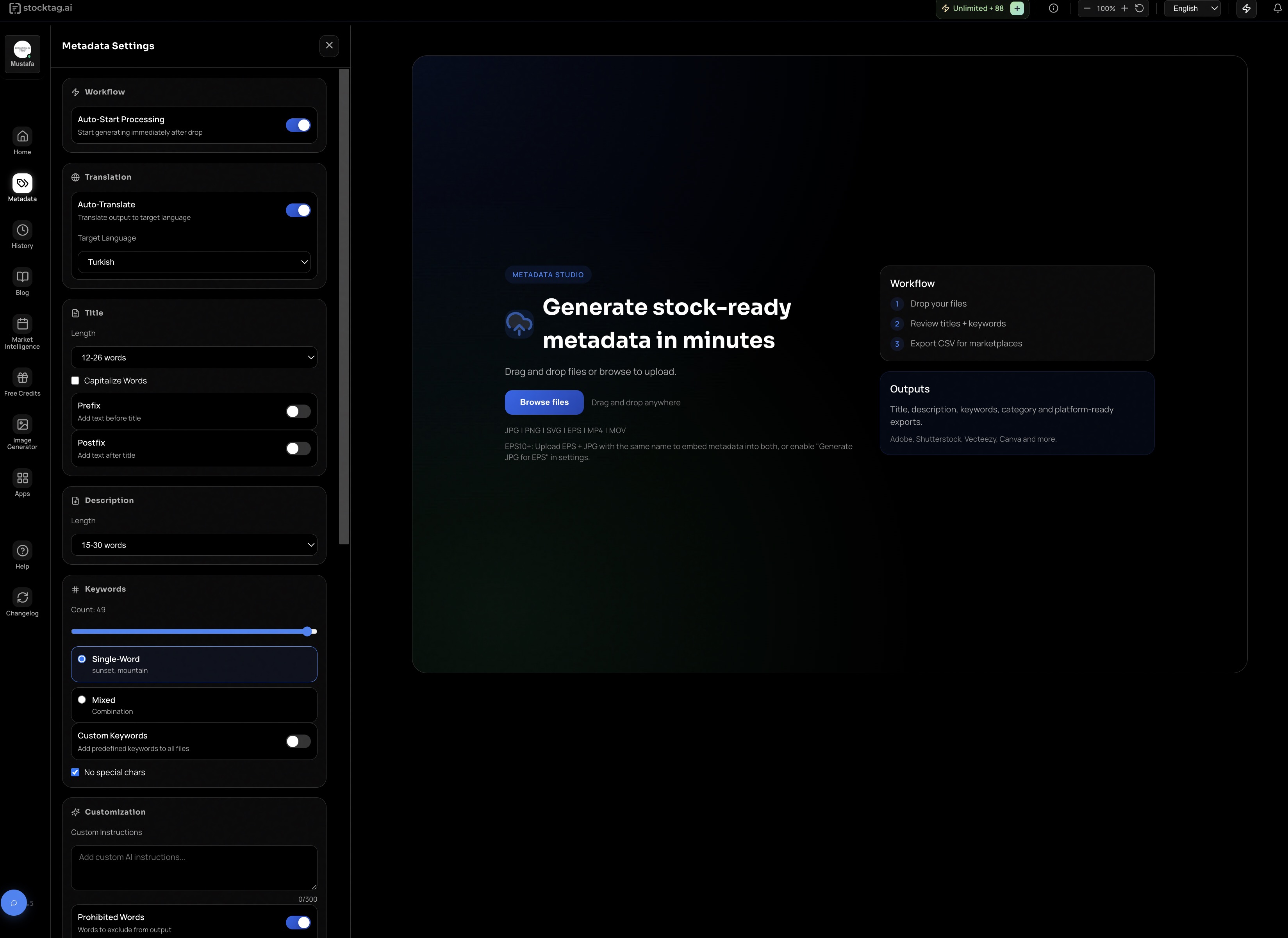Open the Changelog refresh icon
This screenshot has width=1288, height=938.
pos(22,597)
